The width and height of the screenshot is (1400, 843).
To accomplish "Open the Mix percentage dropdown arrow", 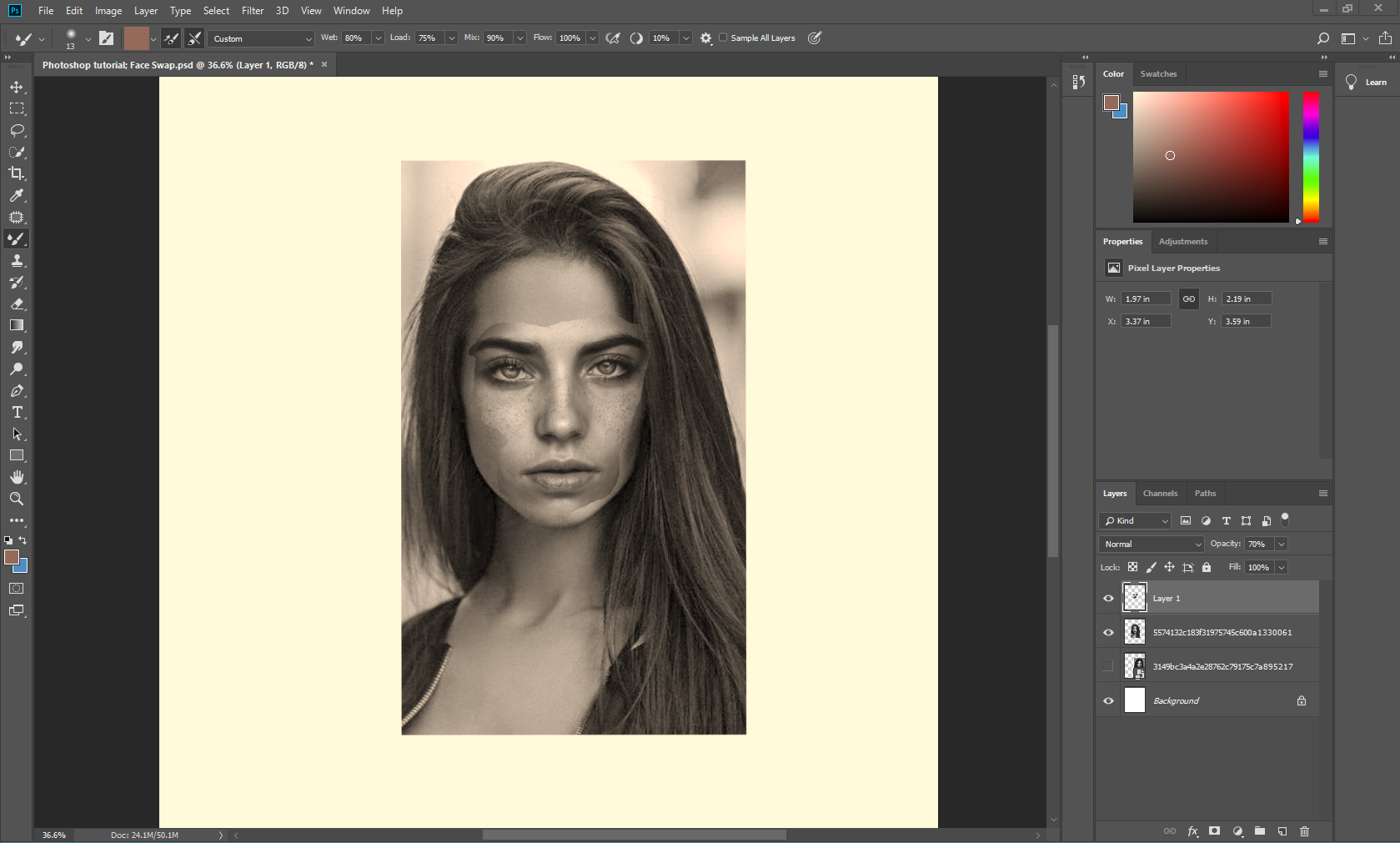I will (x=519, y=38).
